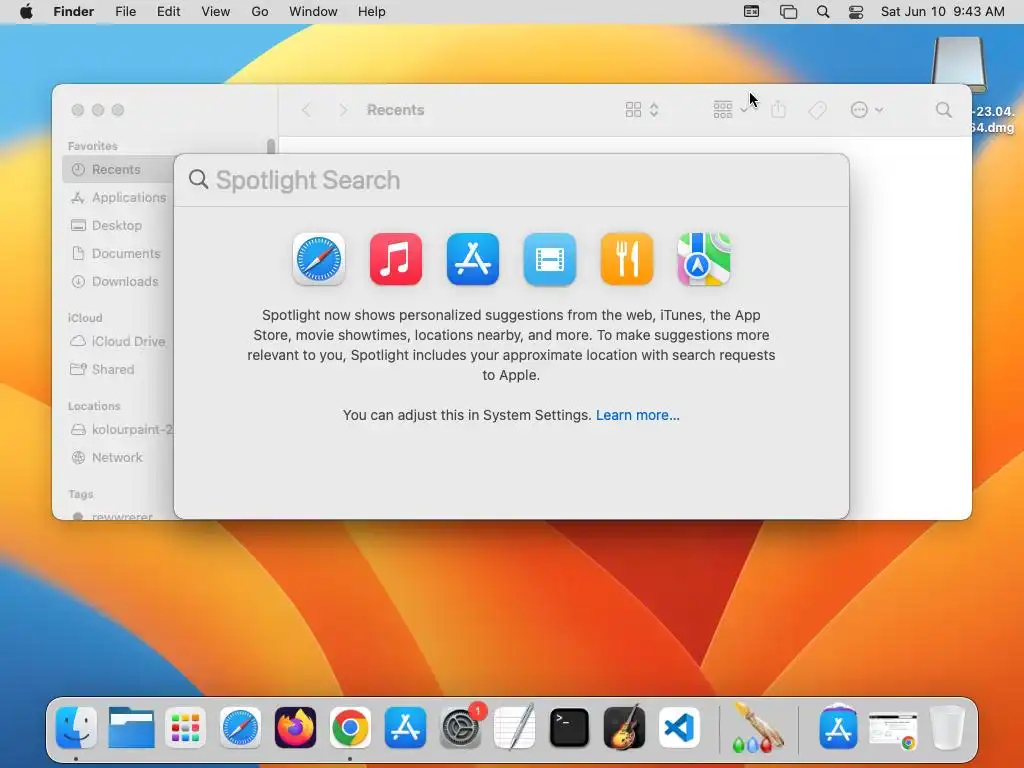Open the View menu
The image size is (1024, 768).
click(x=216, y=12)
